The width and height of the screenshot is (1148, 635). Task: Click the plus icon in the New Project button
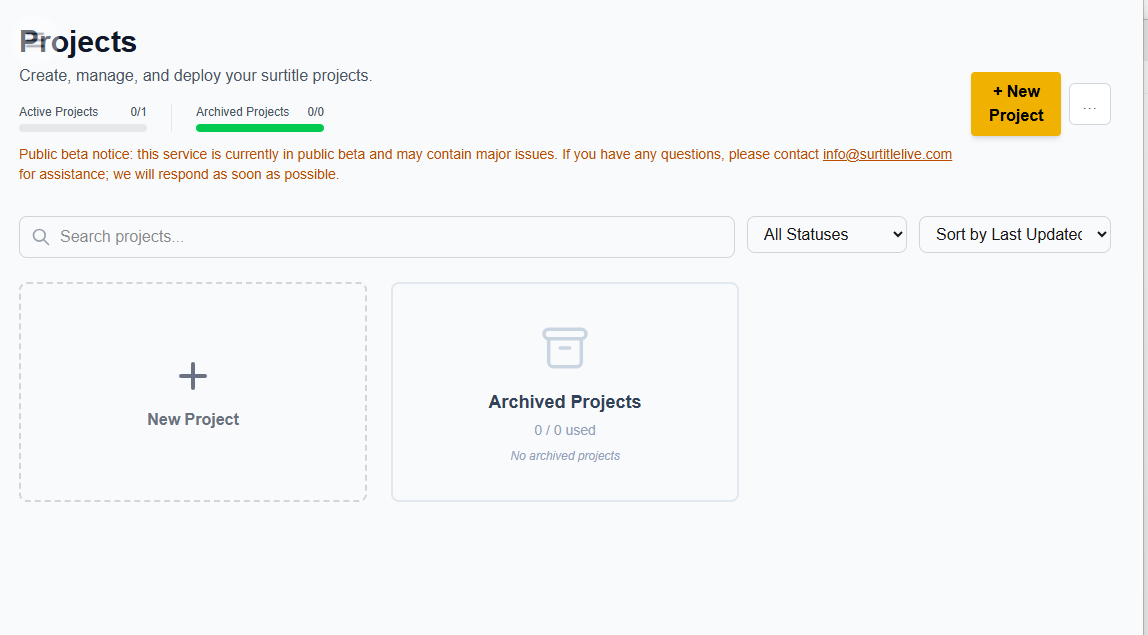997,90
